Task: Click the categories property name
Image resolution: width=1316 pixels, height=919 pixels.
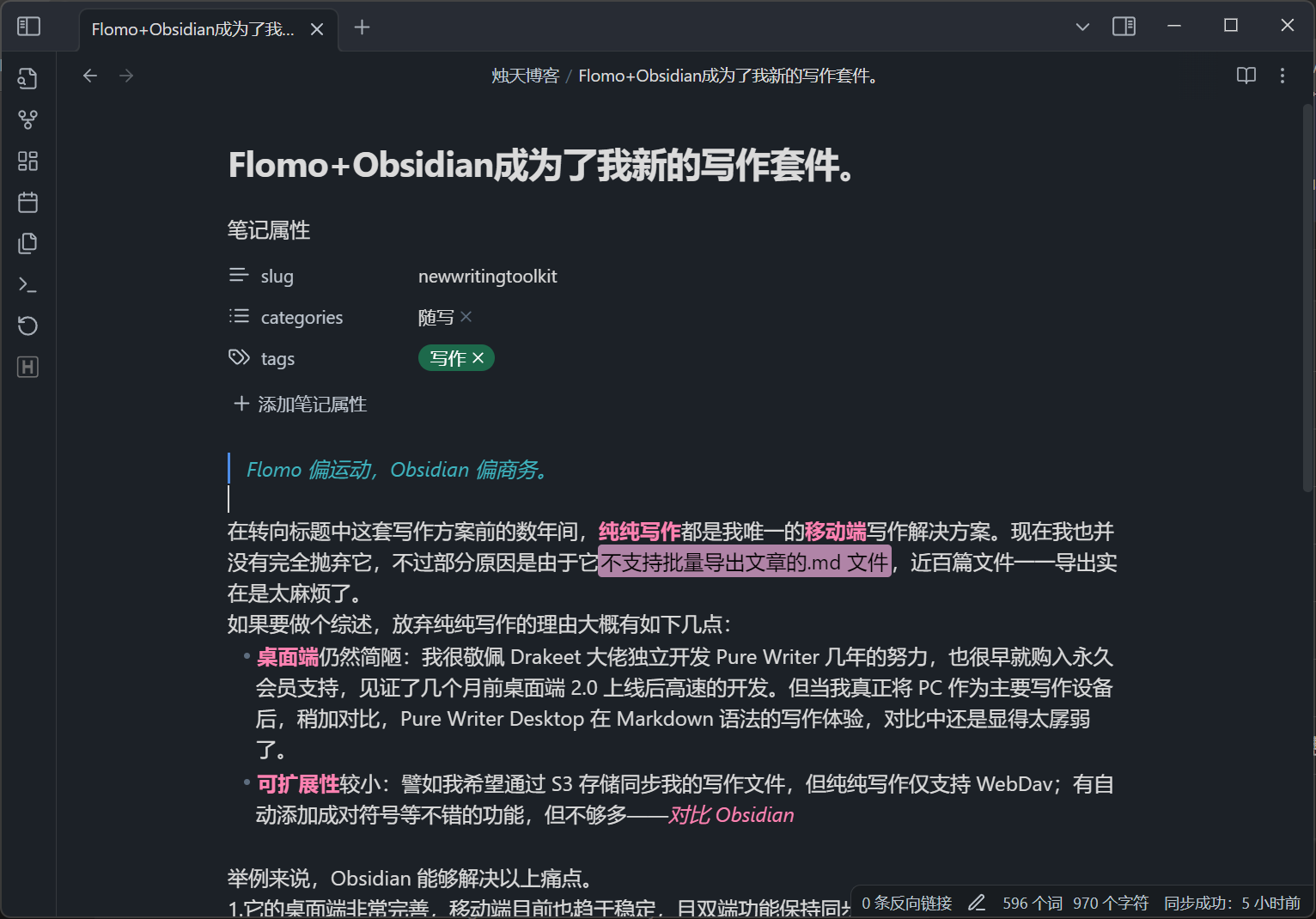Action: coord(302,318)
